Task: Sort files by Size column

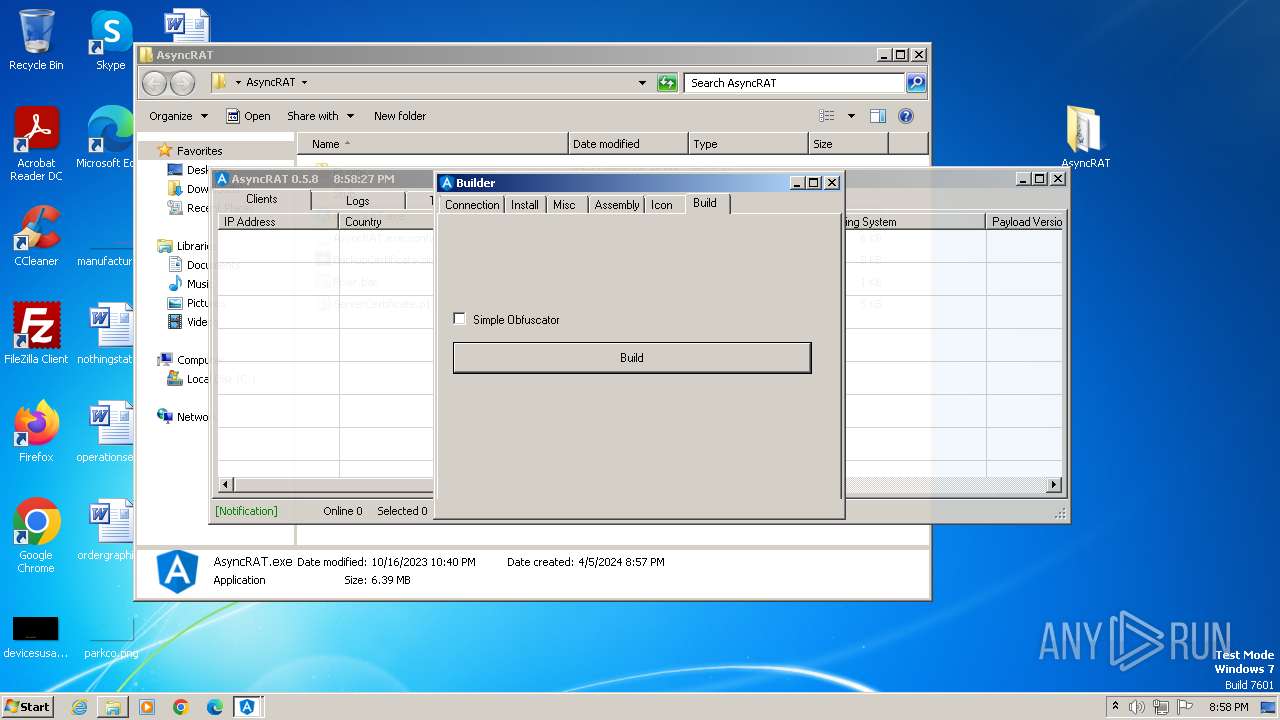Action: pos(848,144)
